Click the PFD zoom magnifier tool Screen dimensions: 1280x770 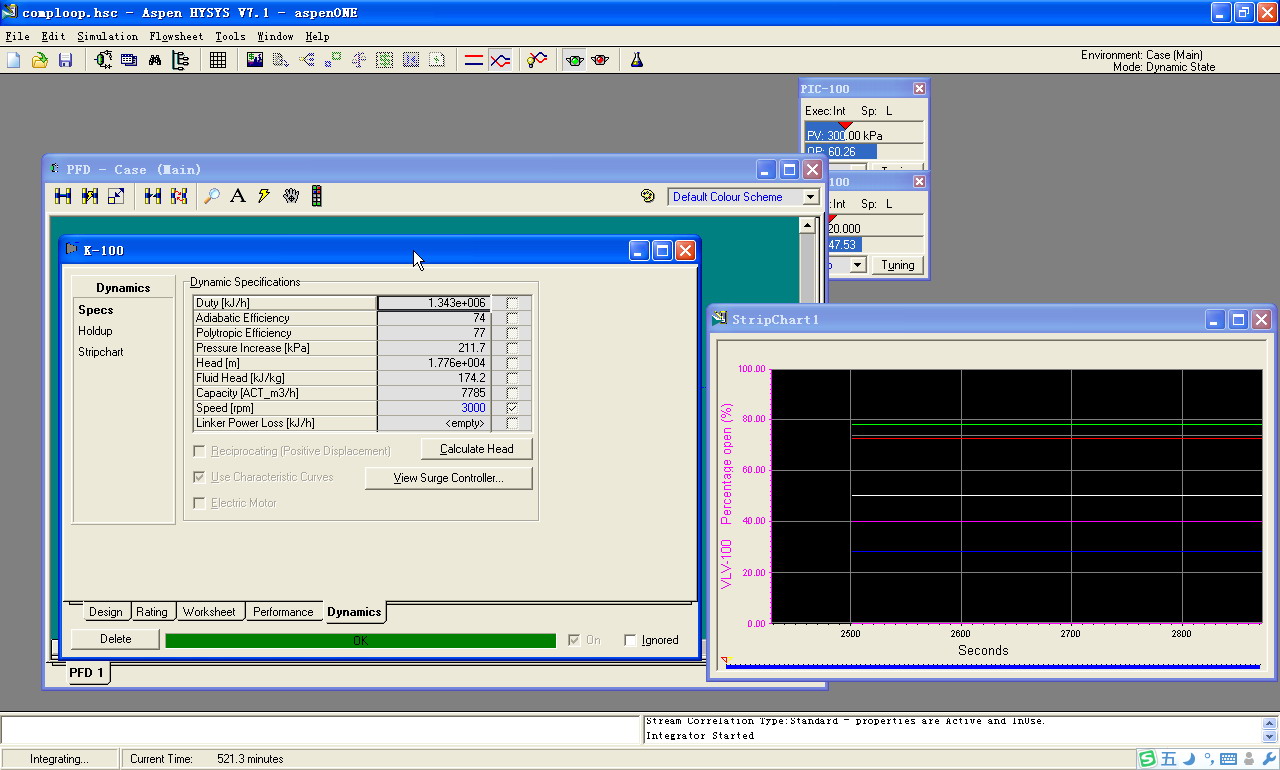coord(212,196)
